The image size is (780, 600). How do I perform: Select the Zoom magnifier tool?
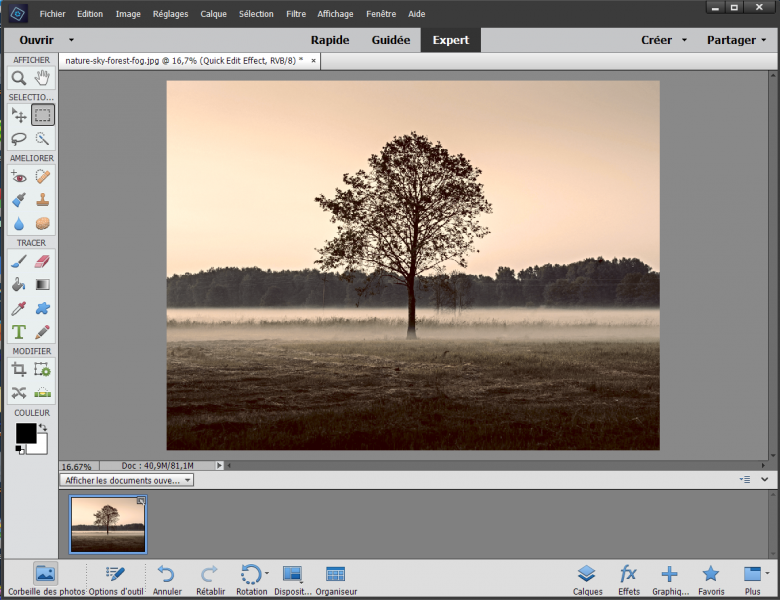click(19, 78)
